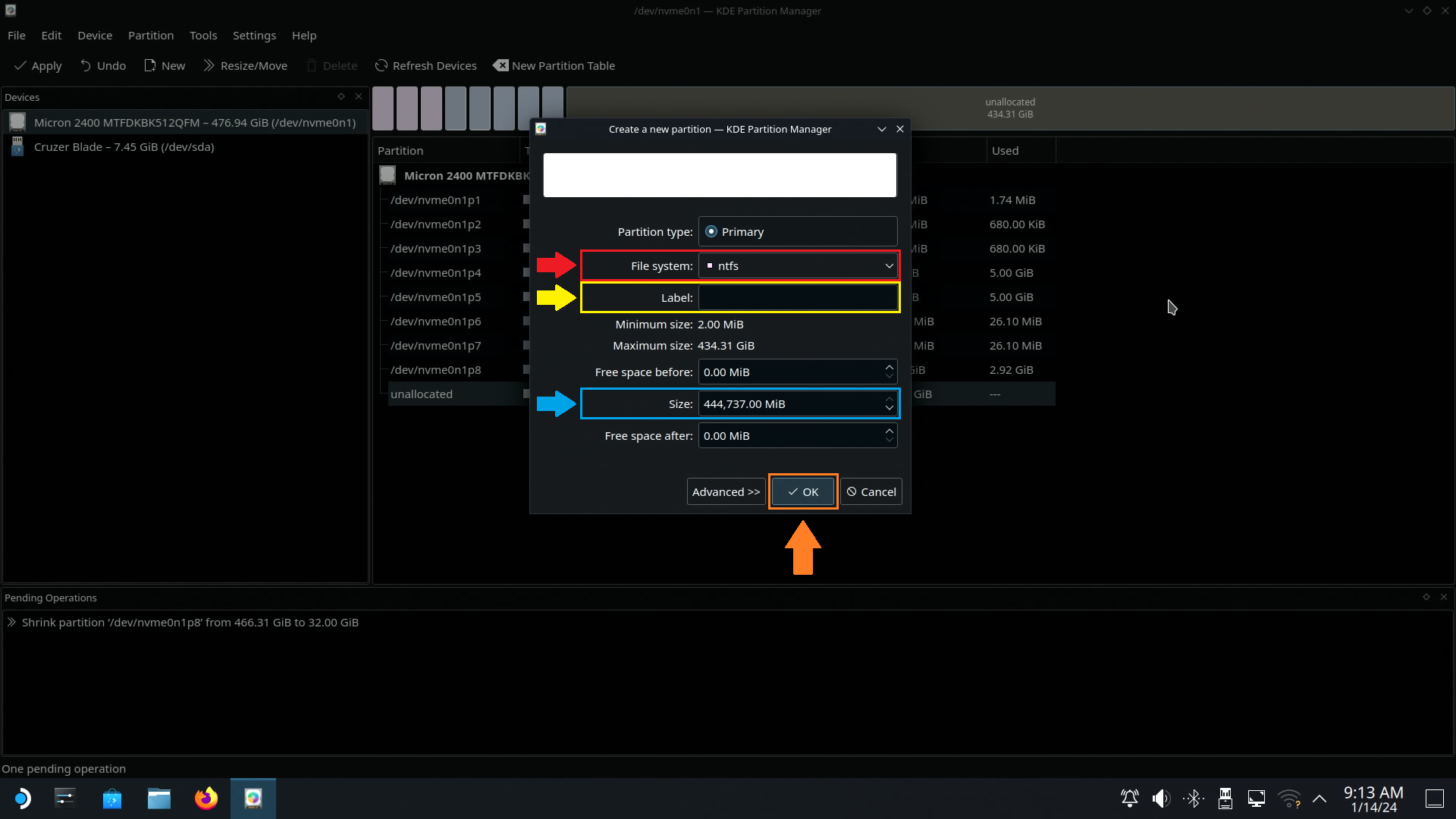Open the File system ntfs dropdown
The height and width of the screenshot is (819, 1456).
798,266
